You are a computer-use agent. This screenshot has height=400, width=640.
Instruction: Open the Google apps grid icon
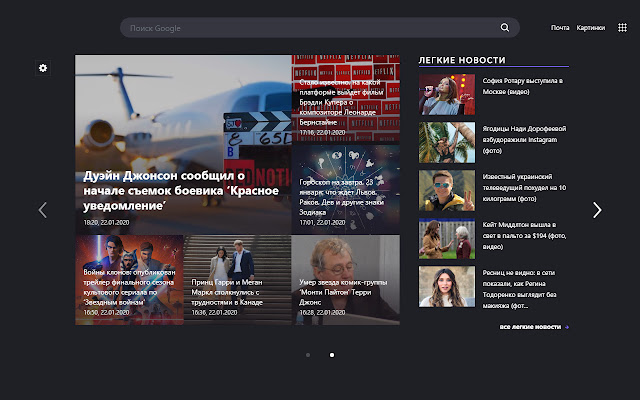click(x=622, y=27)
